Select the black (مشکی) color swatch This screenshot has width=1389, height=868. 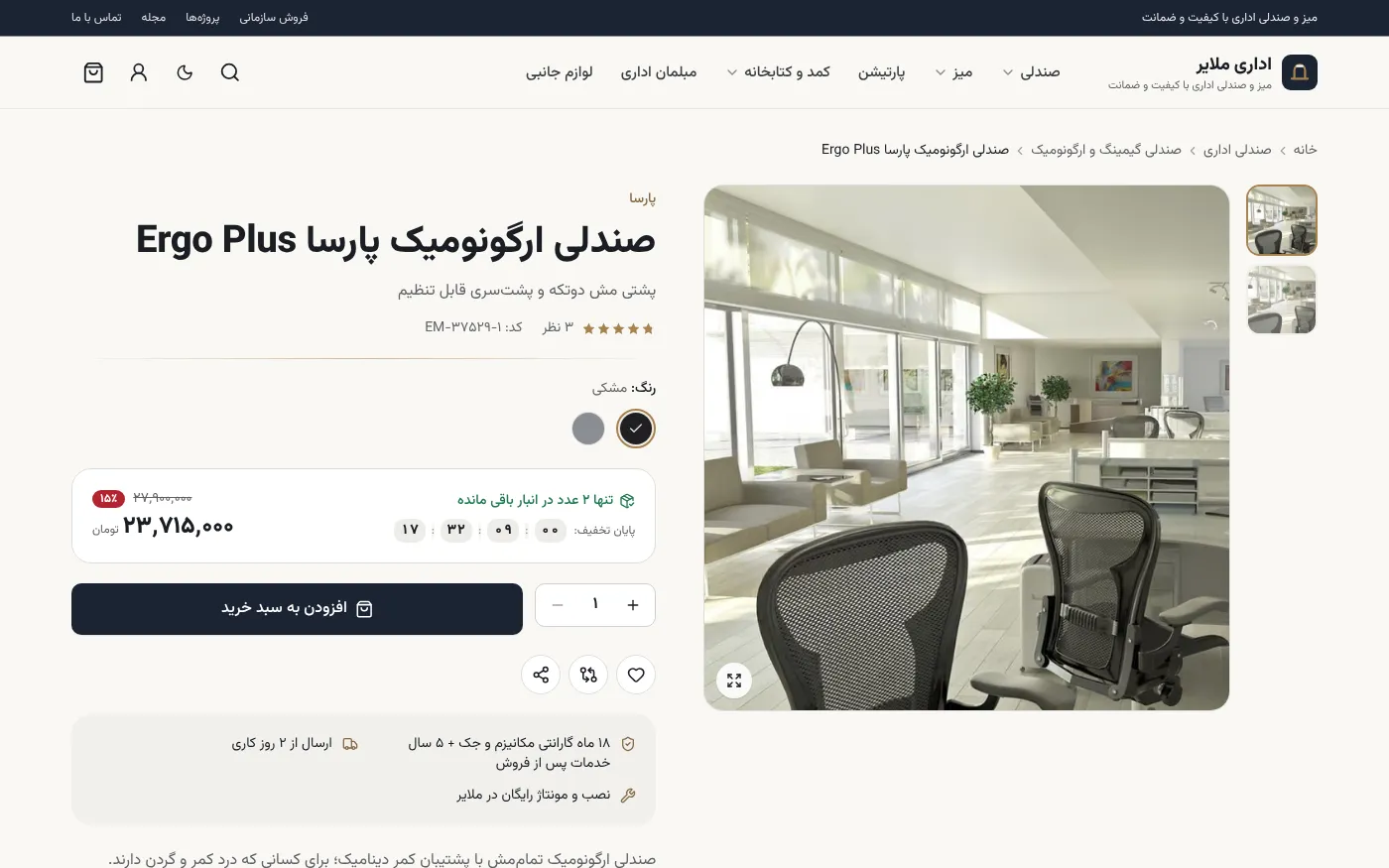(636, 429)
